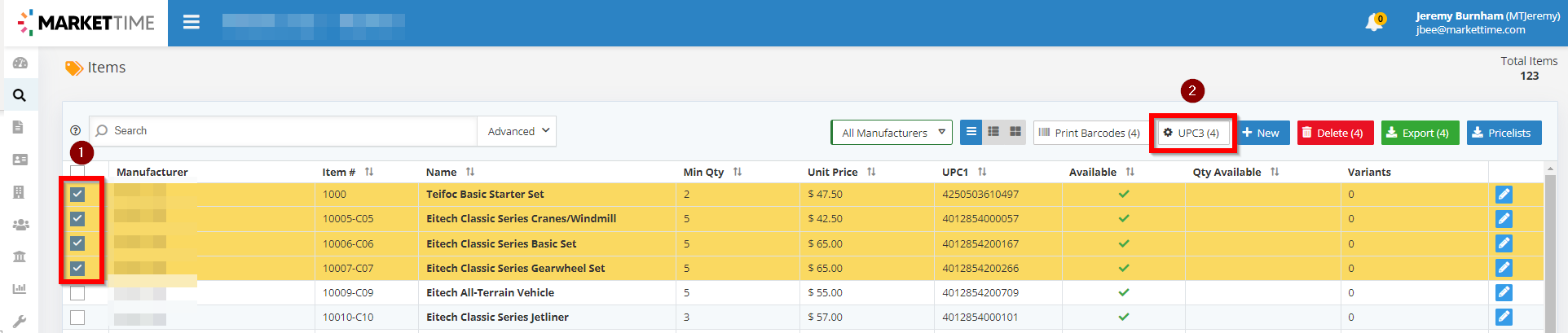
Task: Click the Variants column header
Action: coord(1369,172)
